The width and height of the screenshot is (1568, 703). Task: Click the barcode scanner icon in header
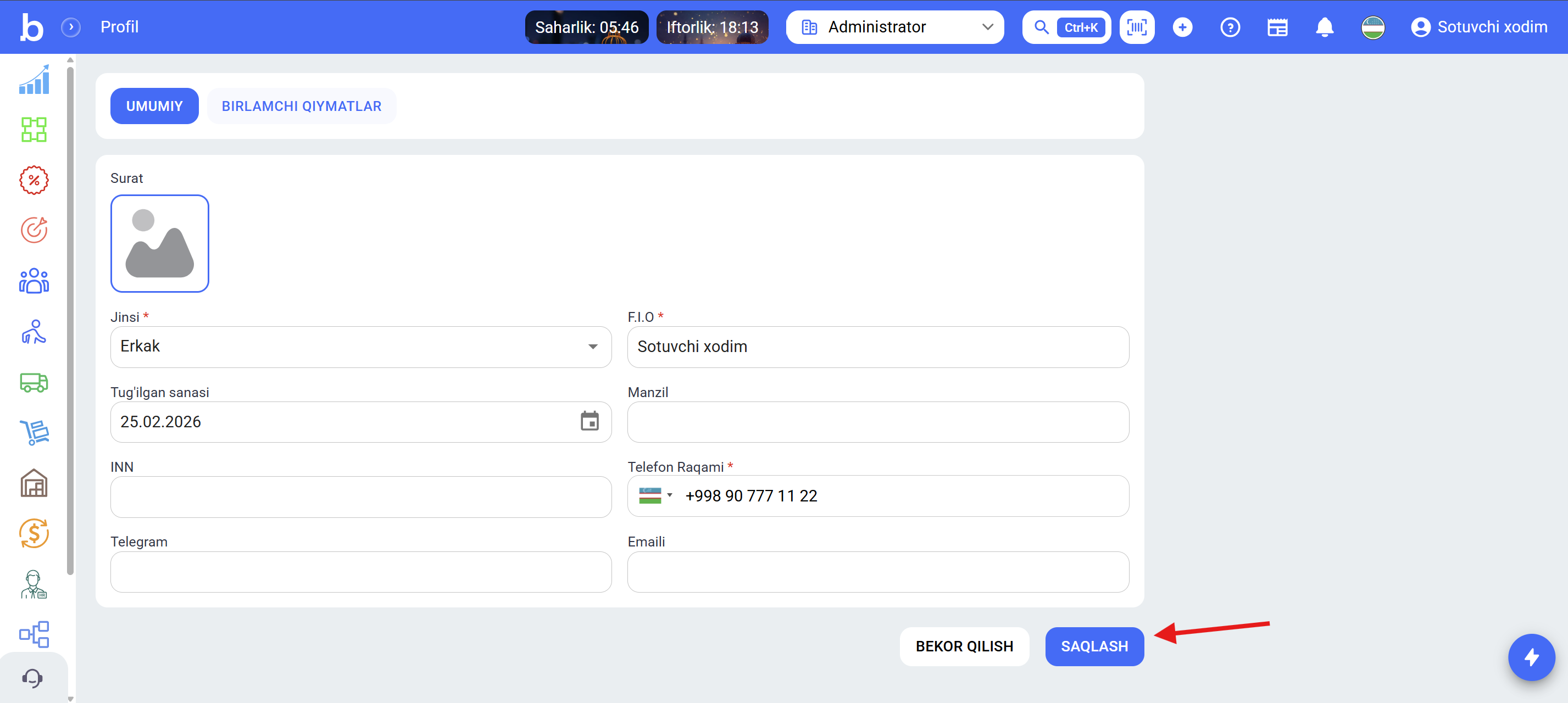click(1136, 27)
